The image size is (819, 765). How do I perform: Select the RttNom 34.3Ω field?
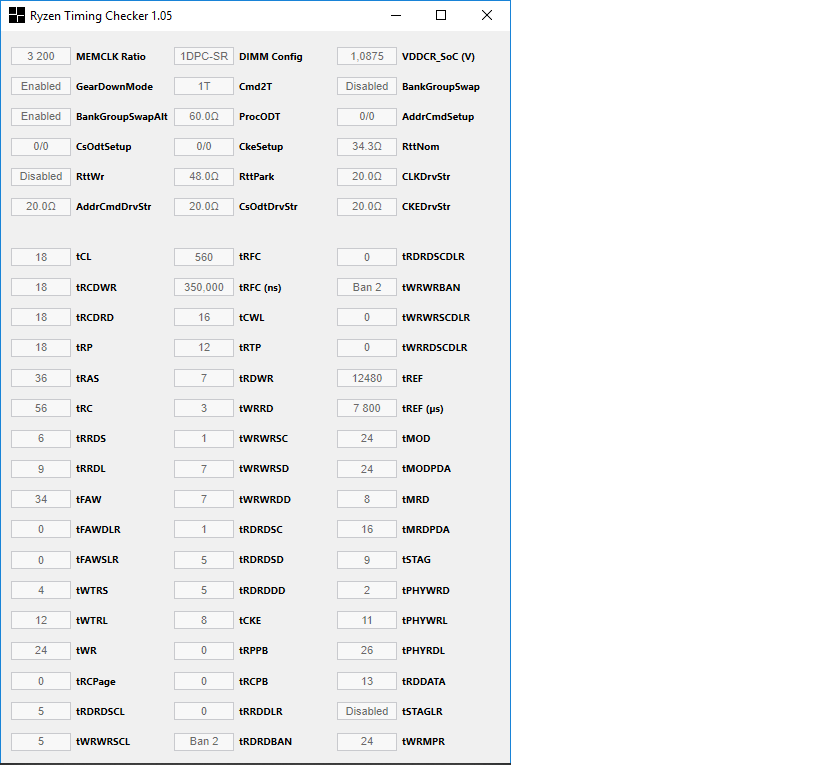pyautogui.click(x=367, y=147)
